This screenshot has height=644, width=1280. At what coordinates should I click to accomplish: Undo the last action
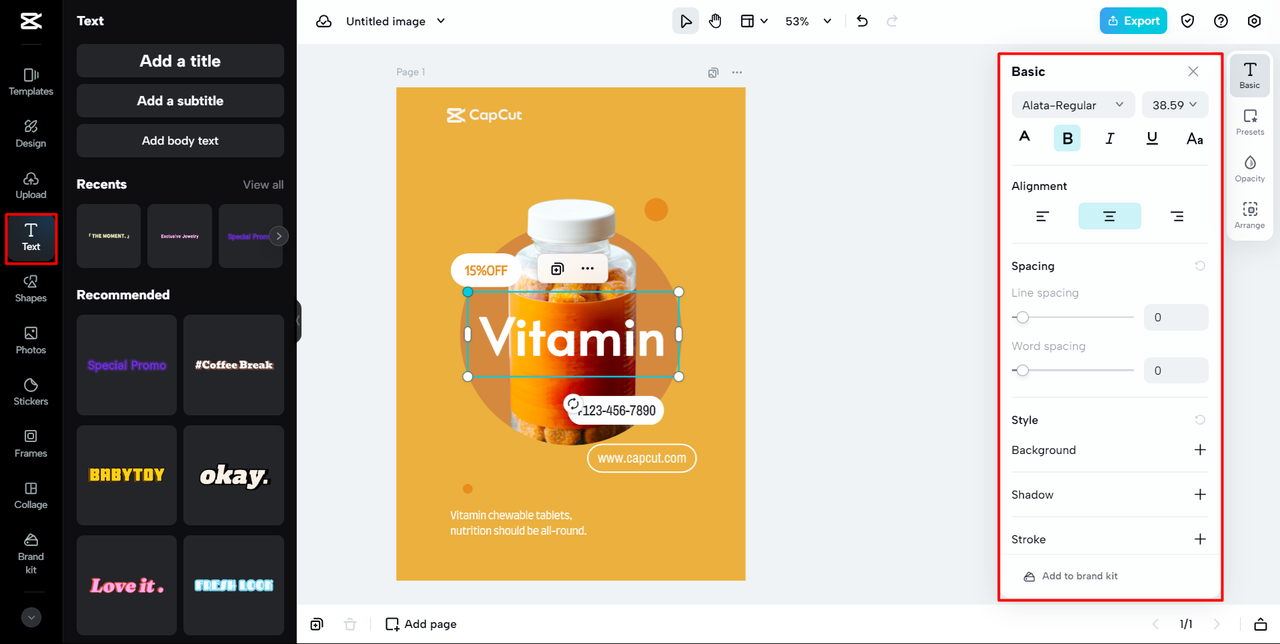862,21
